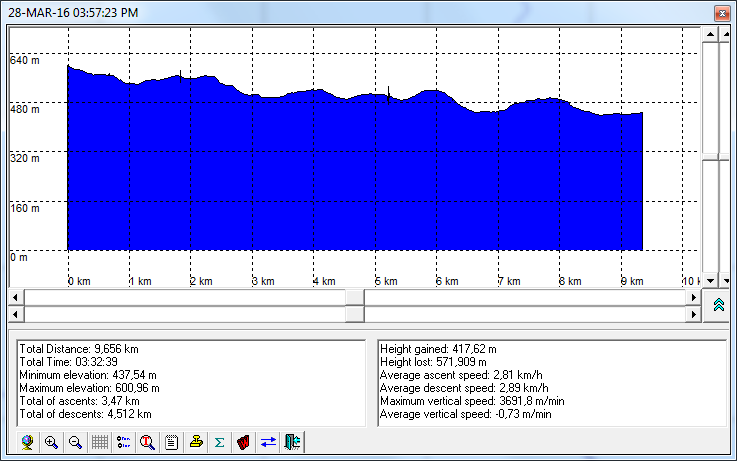Toggle the grid lines icon
Image resolution: width=737 pixels, height=461 pixels.
click(x=100, y=442)
